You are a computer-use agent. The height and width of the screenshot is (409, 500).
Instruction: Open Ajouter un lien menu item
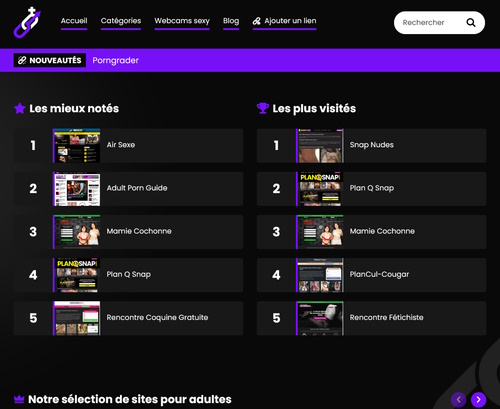pyautogui.click(x=284, y=21)
